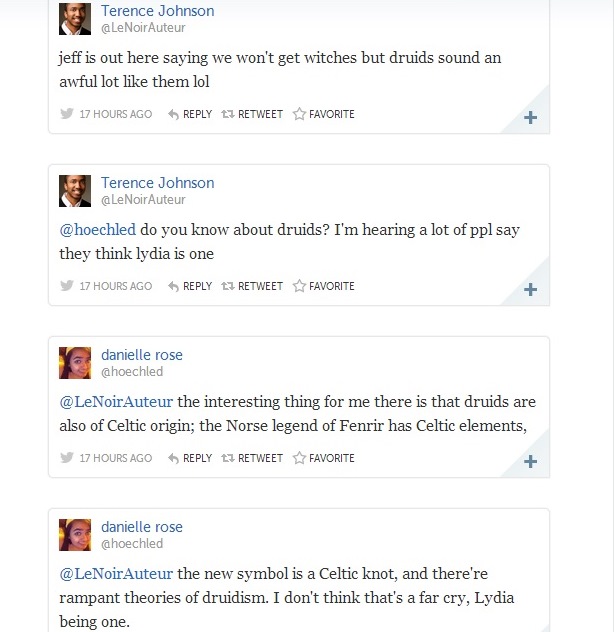Click danielle rose's avatar on the Fenrir tweet
Screen dimensions: 614x632
[76, 363]
